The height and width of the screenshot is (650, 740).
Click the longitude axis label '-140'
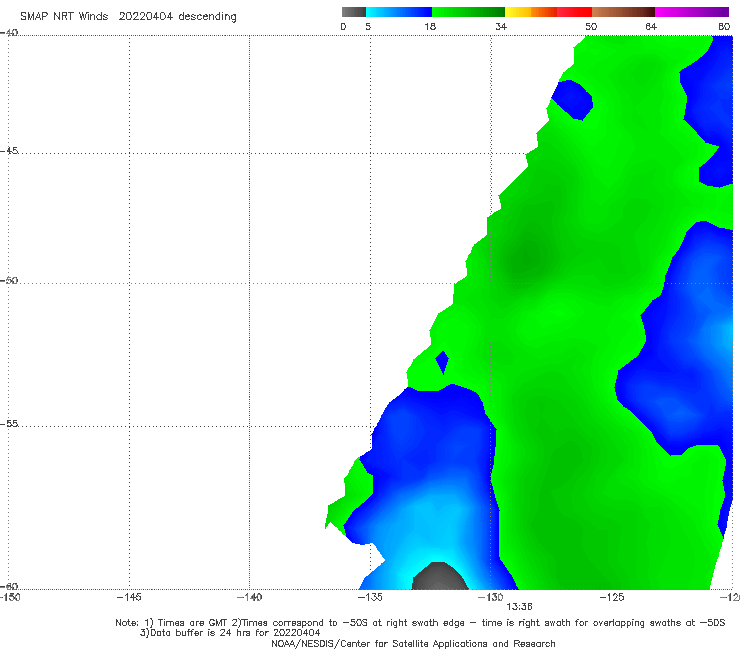(x=249, y=597)
